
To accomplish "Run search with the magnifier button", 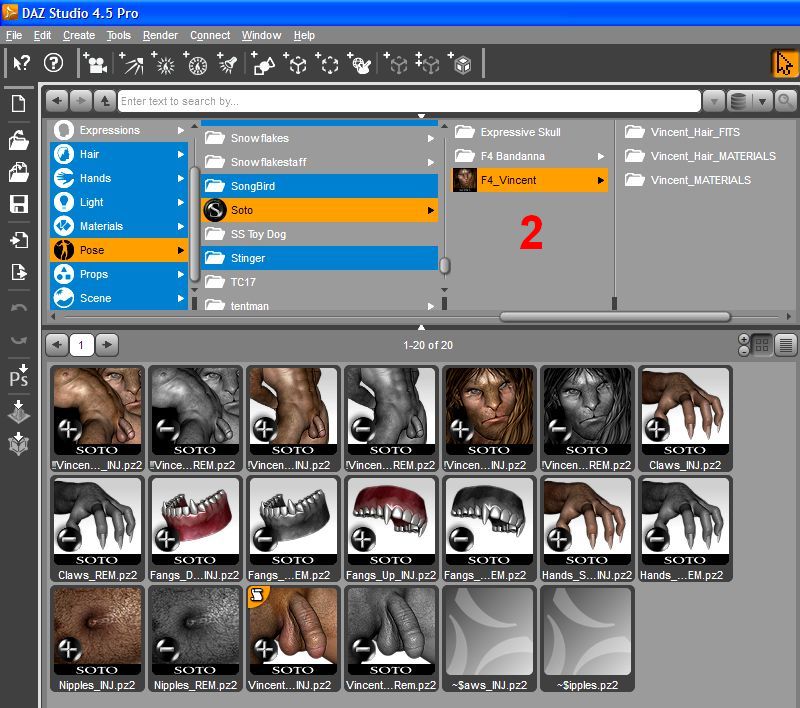I will 786,102.
